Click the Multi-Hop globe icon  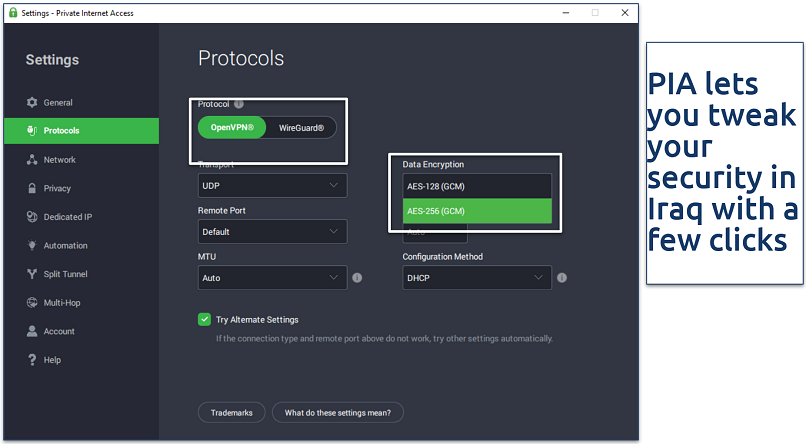[32, 303]
